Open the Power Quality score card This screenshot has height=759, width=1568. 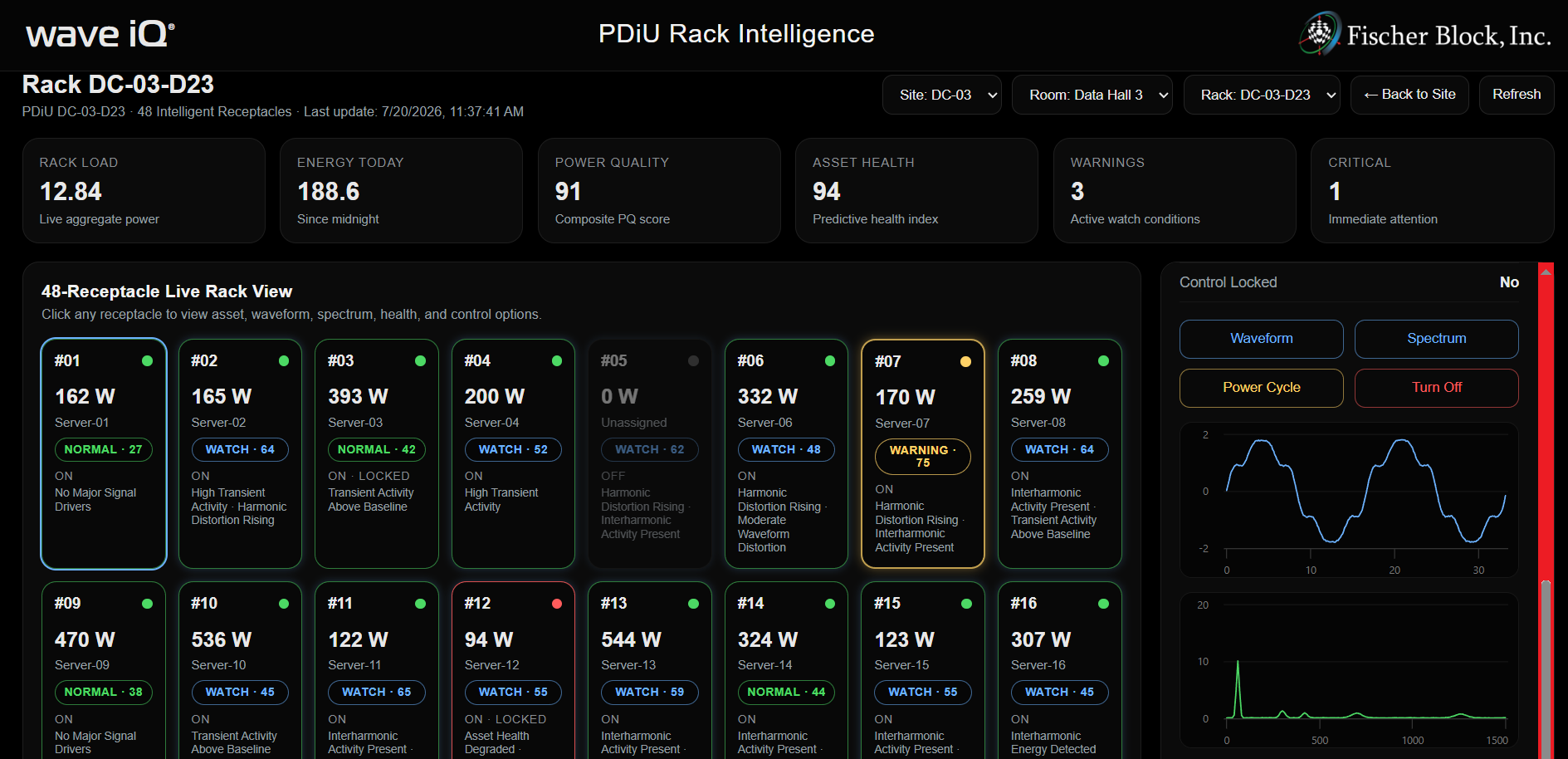pyautogui.click(x=659, y=190)
